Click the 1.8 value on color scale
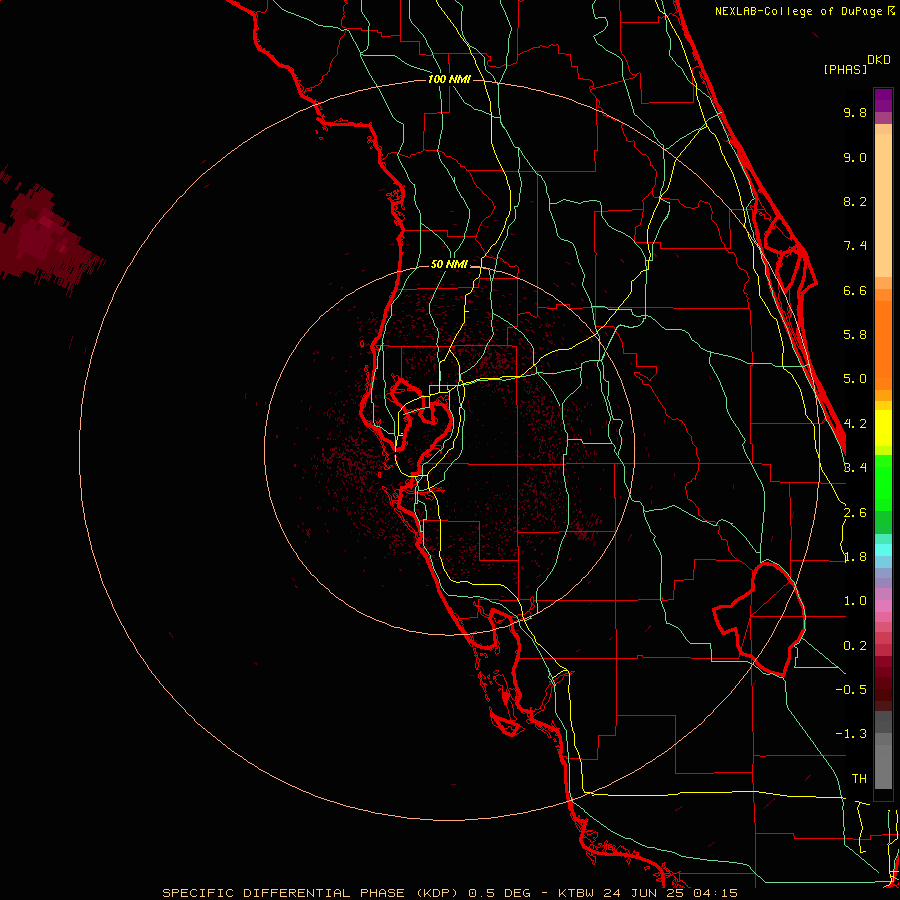Screen dimensions: 900x900 point(855,557)
